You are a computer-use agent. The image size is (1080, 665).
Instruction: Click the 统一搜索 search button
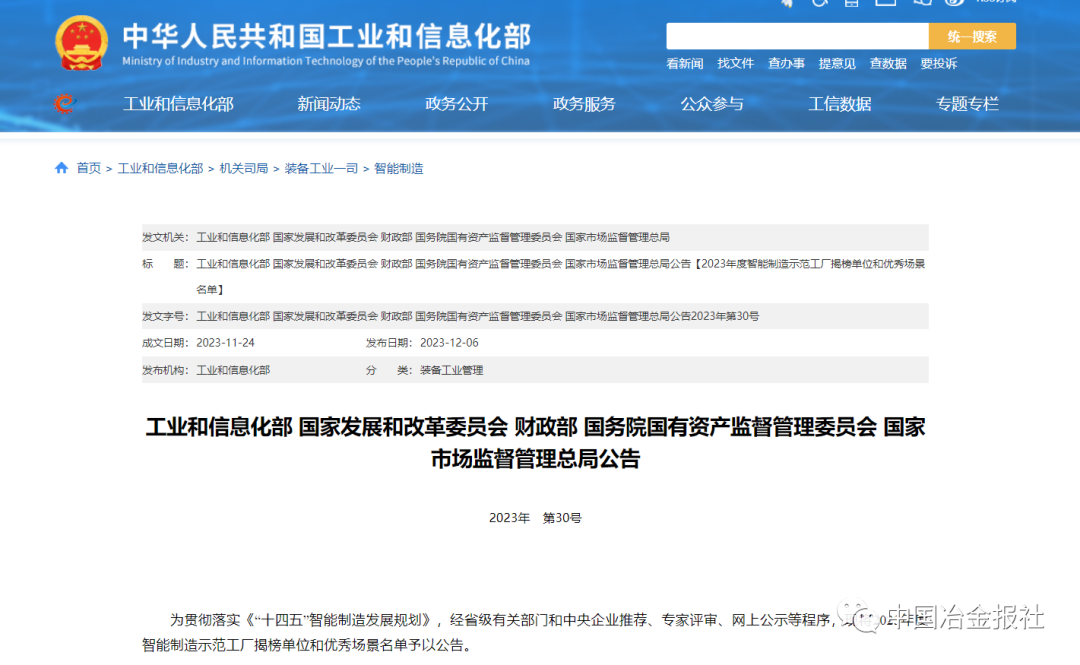[970, 36]
